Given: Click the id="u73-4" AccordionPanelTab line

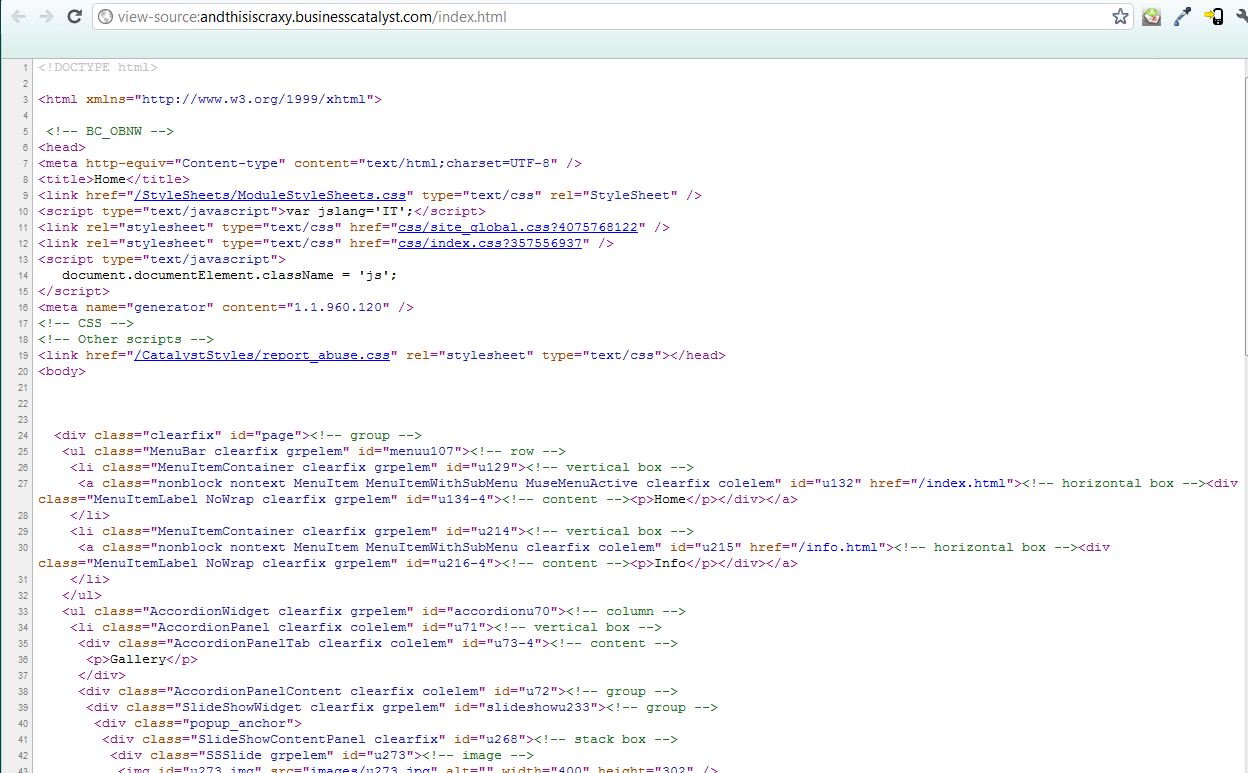Looking at the screenshot, I should tap(378, 643).
